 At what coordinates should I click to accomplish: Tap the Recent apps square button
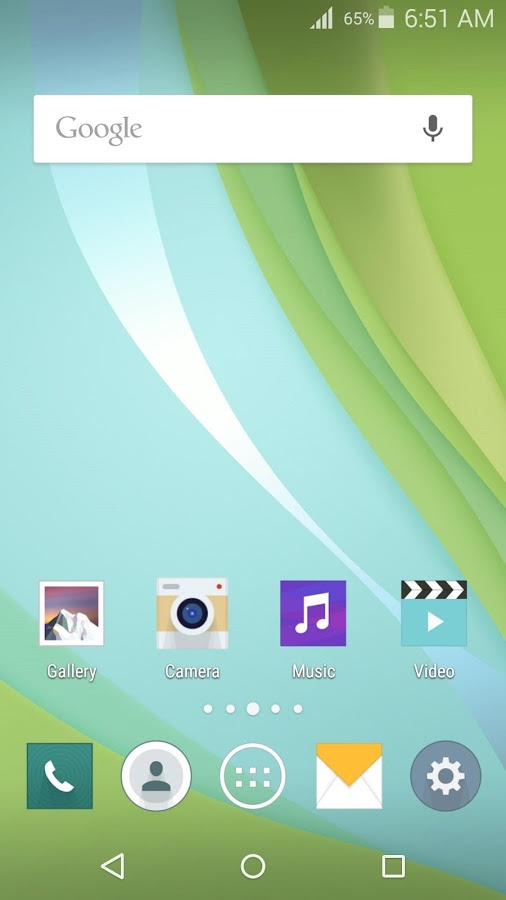[x=393, y=867]
